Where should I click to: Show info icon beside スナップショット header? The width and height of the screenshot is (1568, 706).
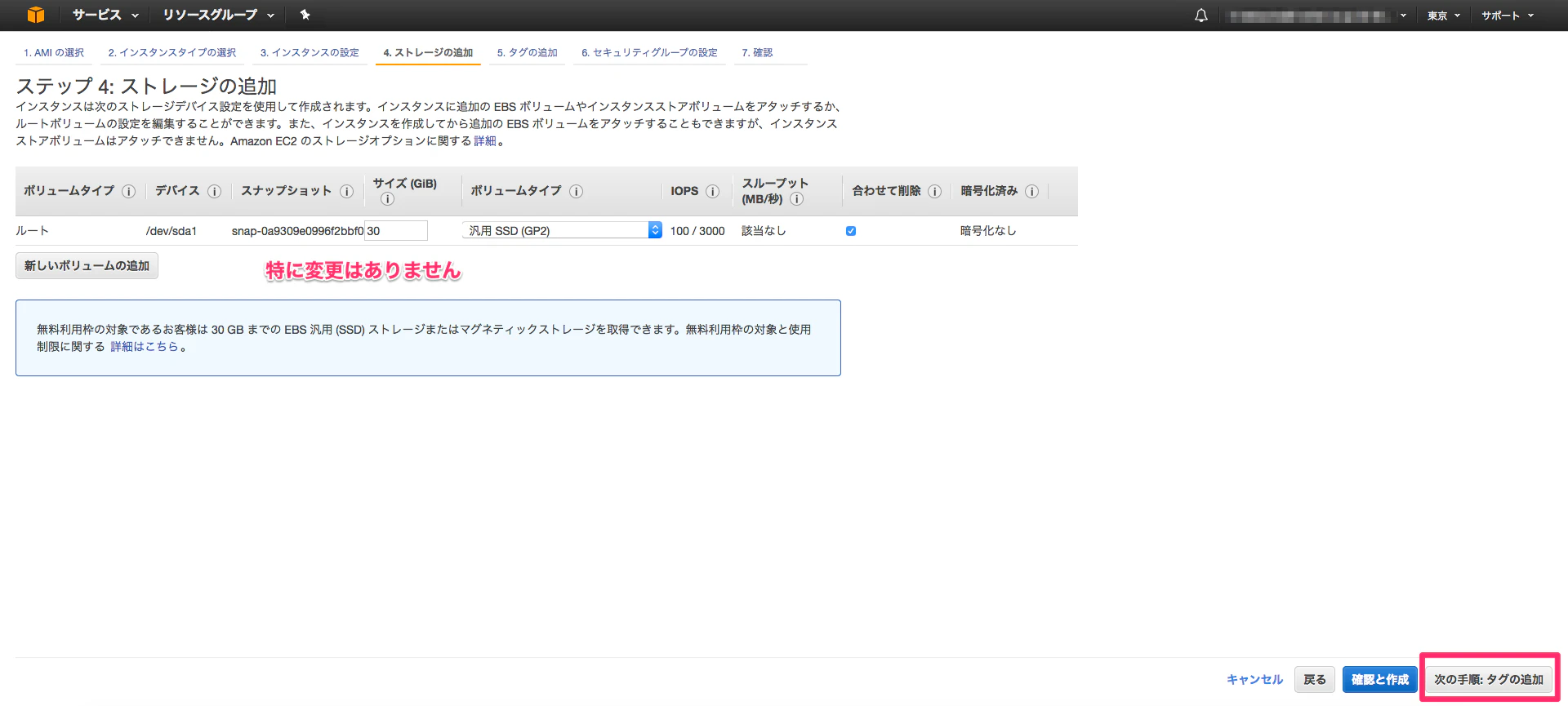tap(346, 191)
